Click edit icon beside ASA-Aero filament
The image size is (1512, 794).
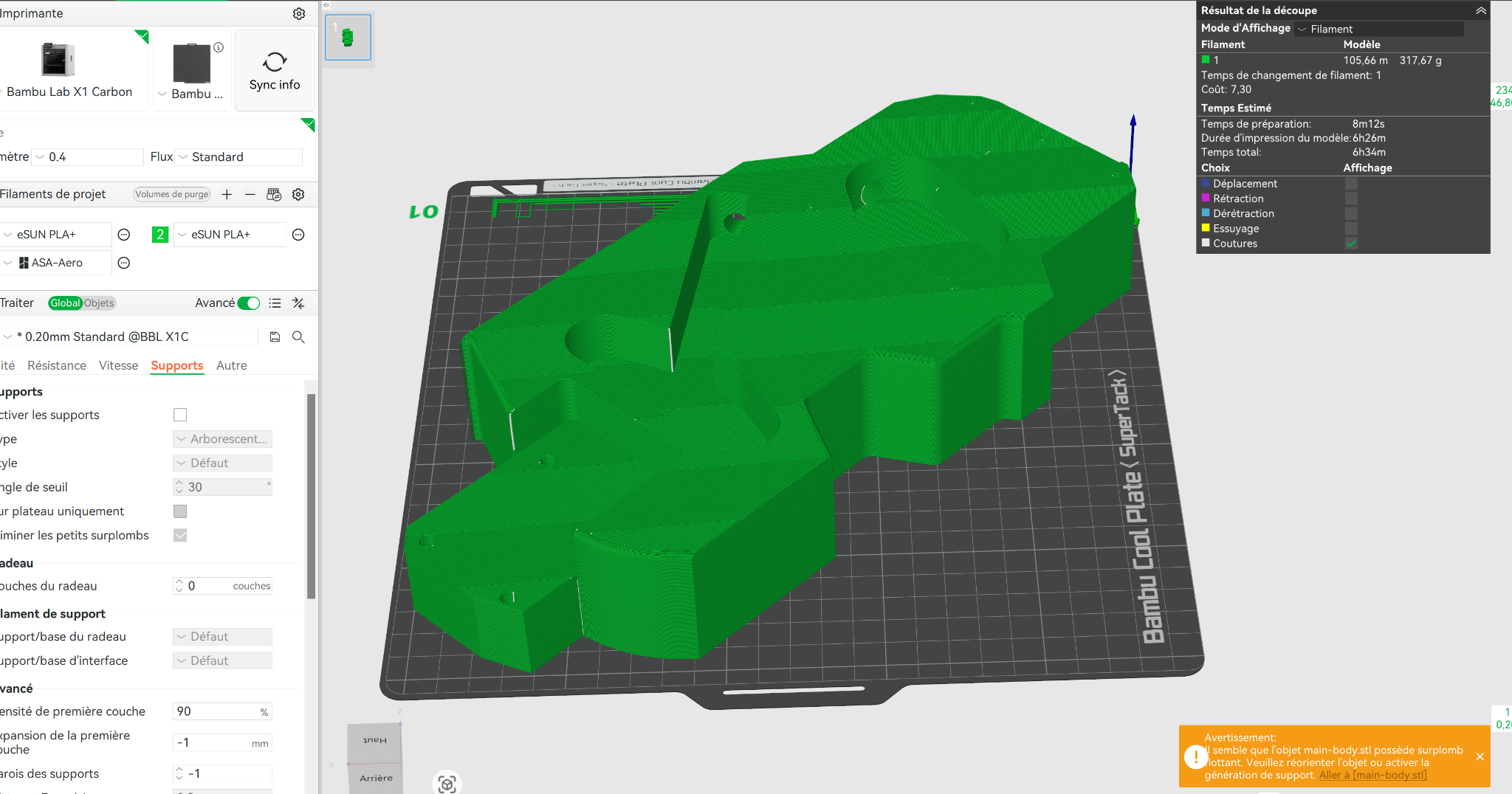[x=124, y=263]
